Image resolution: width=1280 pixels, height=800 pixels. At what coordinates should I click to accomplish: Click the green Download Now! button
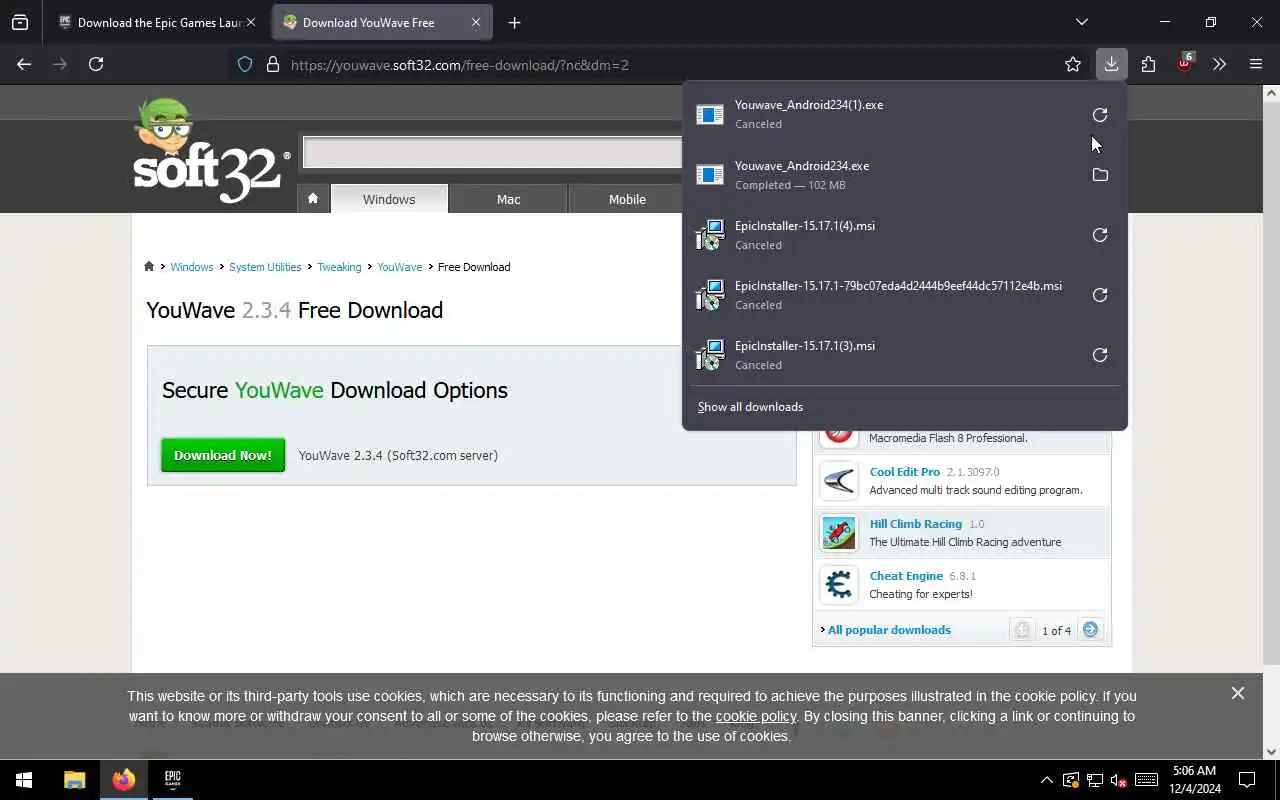click(x=223, y=455)
